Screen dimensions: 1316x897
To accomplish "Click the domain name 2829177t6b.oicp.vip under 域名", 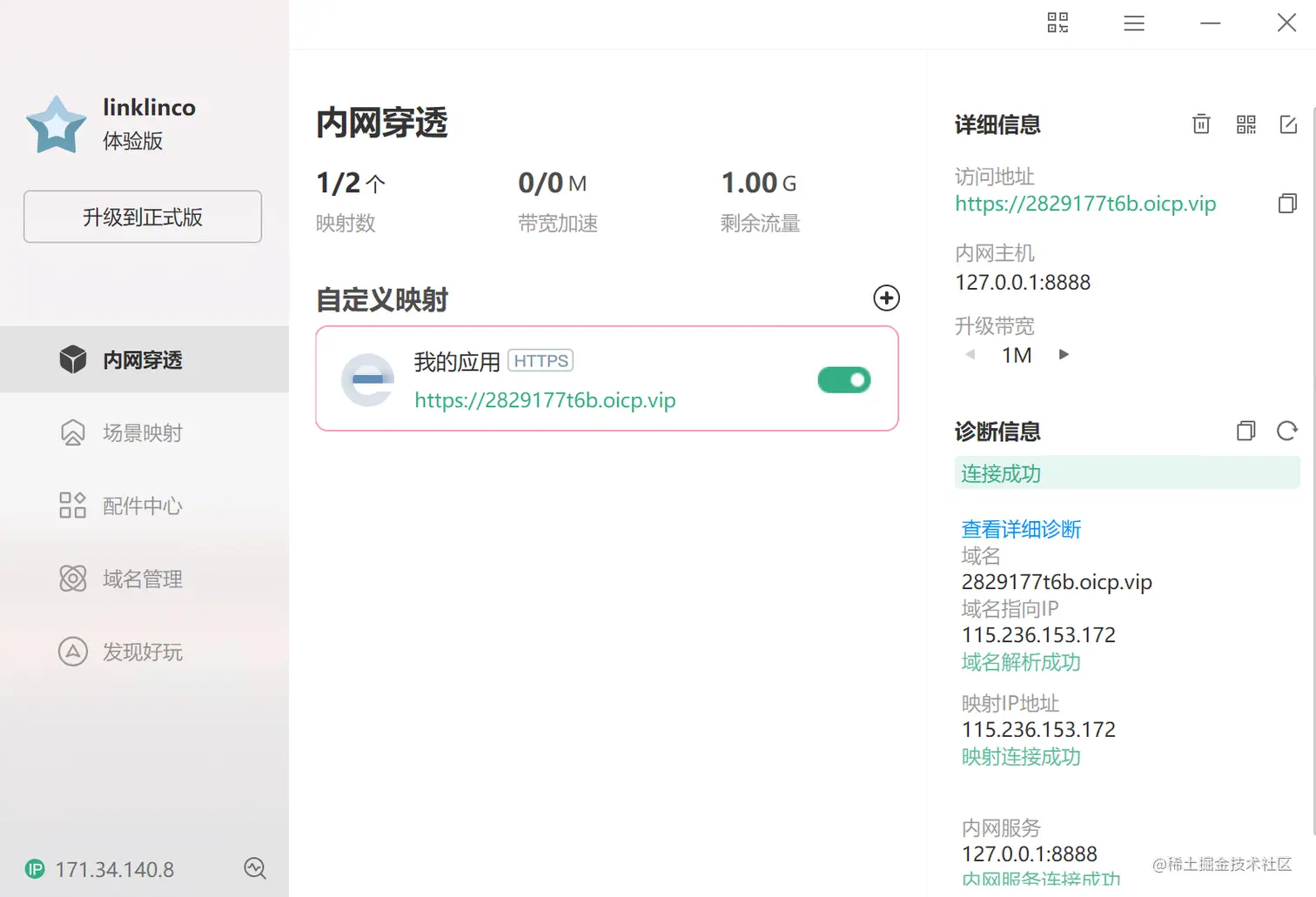I will [1057, 581].
